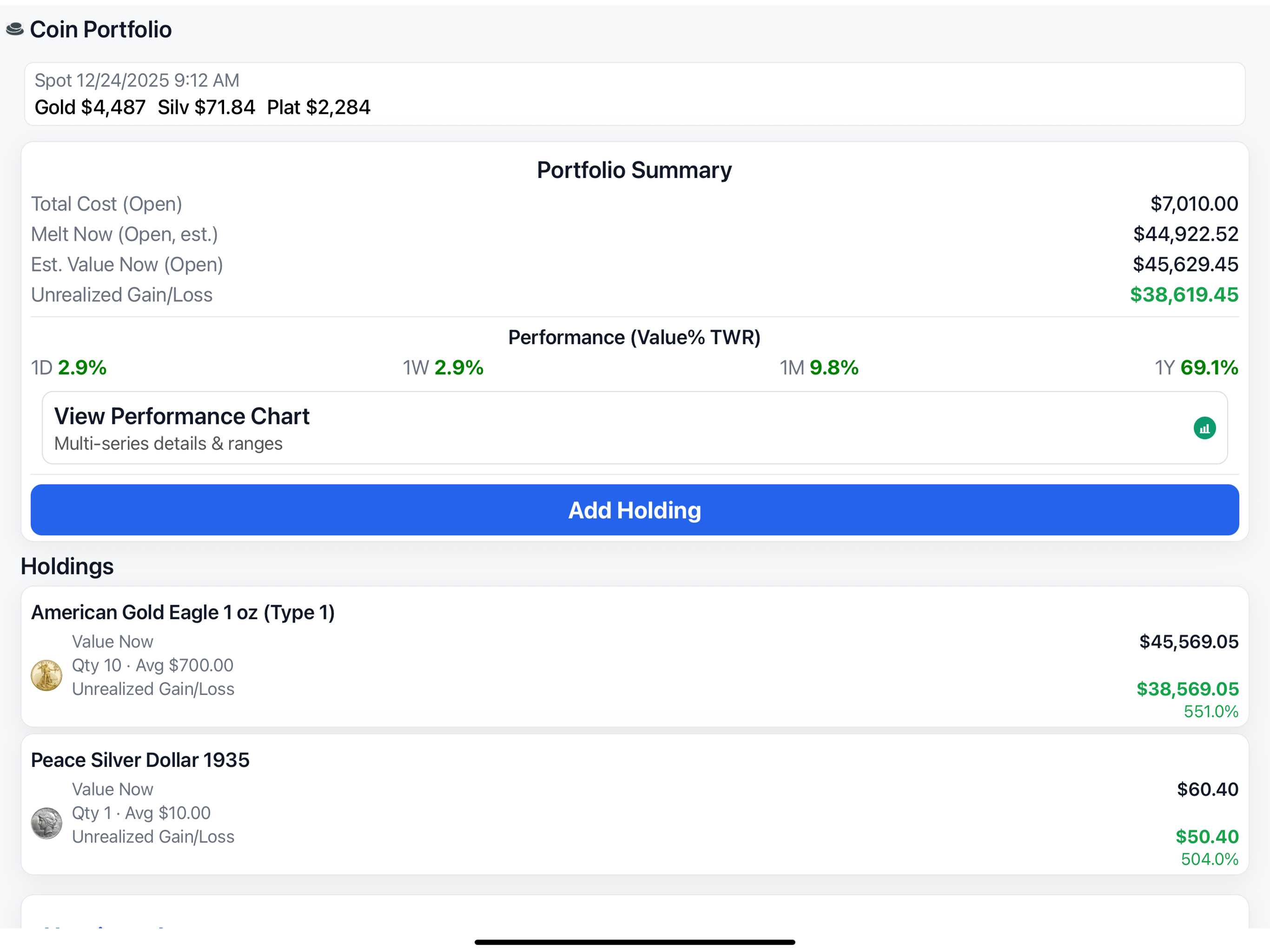Screen dimensions: 1270x952
Task: Click the 551.0% gain percentage
Action: point(1211,712)
